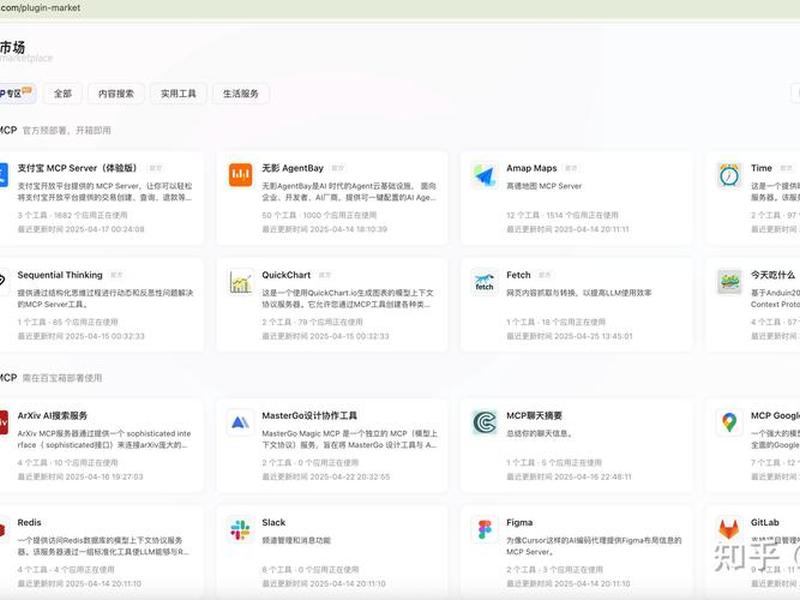Switch to the 全部 tab
Viewport: 800px width, 600px height.
[x=63, y=93]
